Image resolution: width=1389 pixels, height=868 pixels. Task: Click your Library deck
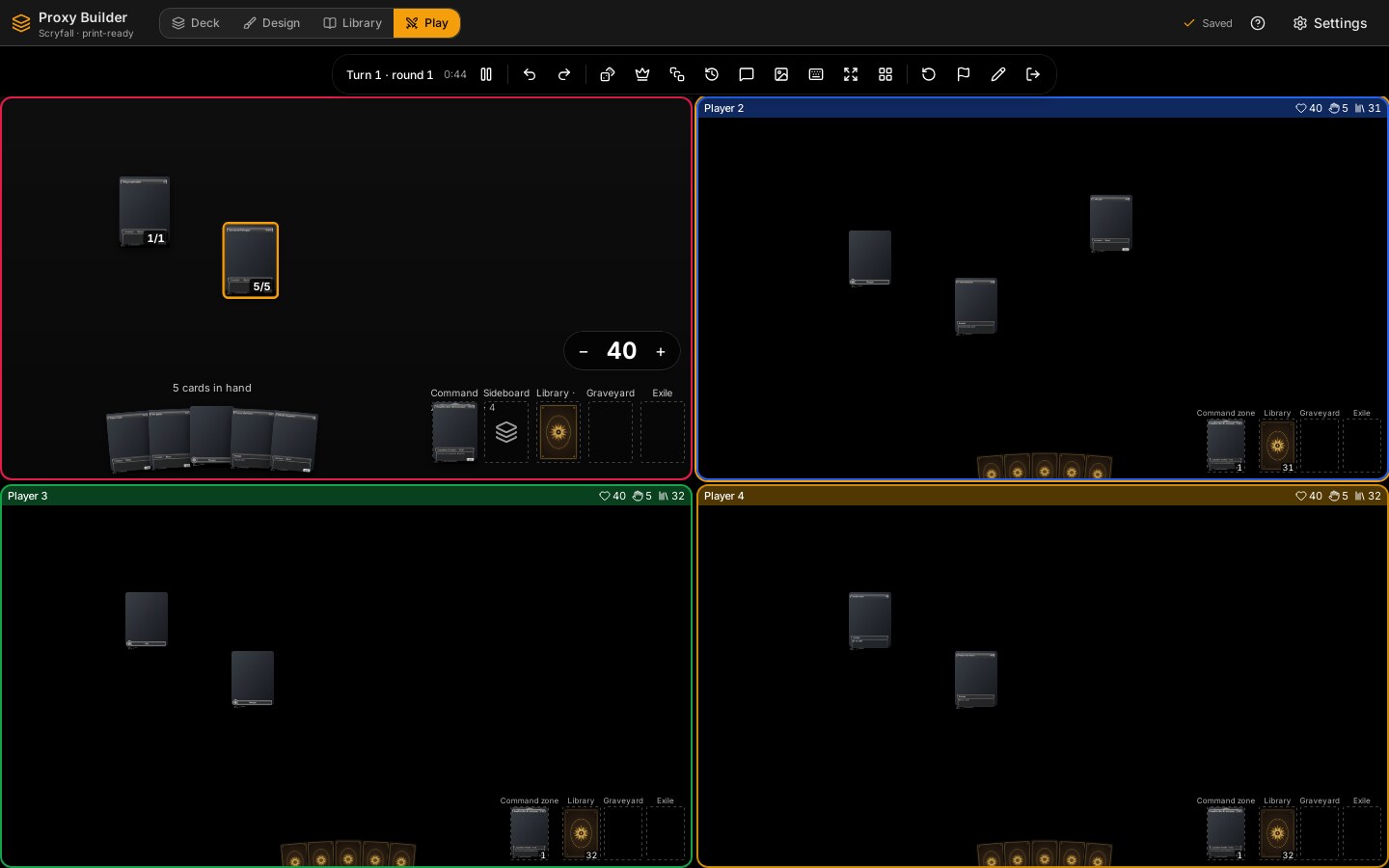click(x=558, y=432)
